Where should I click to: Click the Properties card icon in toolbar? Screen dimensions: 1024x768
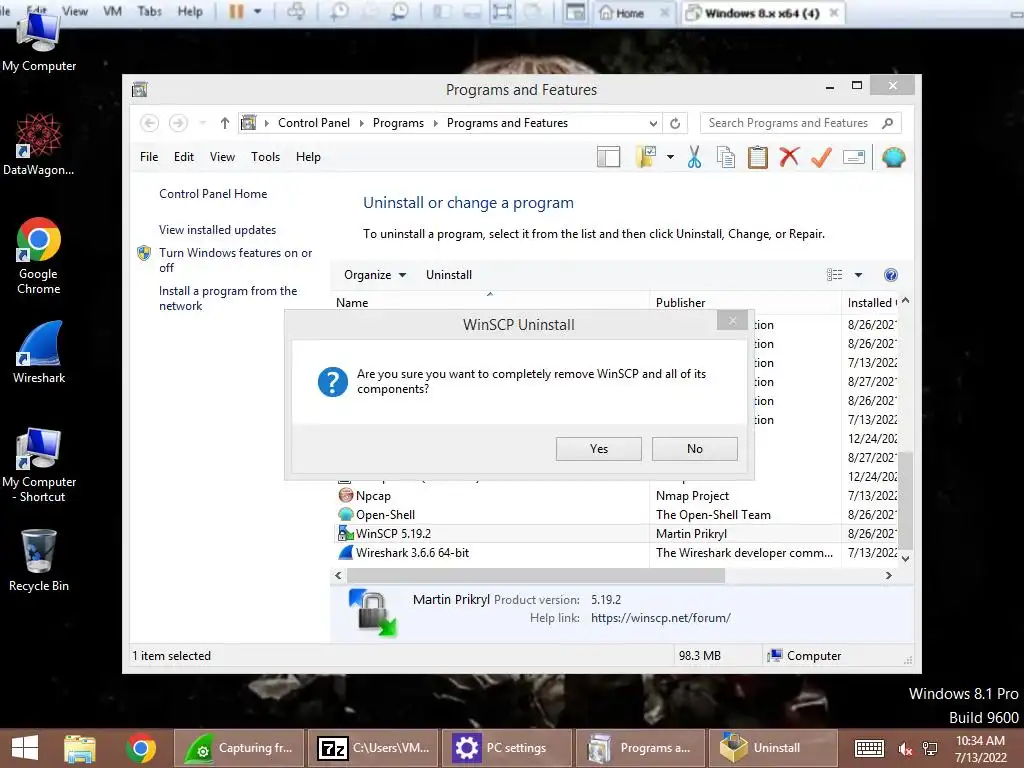[x=854, y=157]
